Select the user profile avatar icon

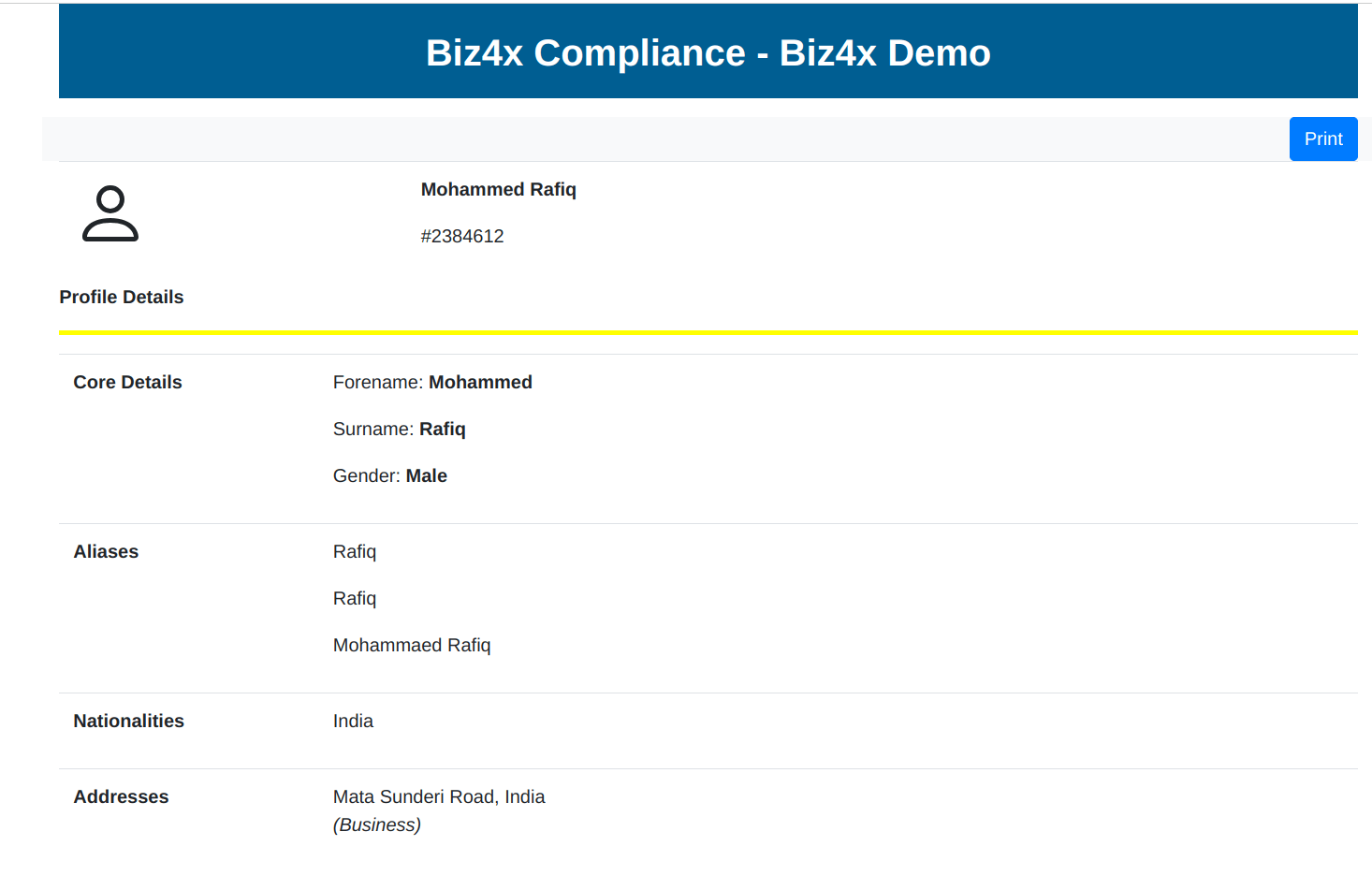tap(110, 213)
